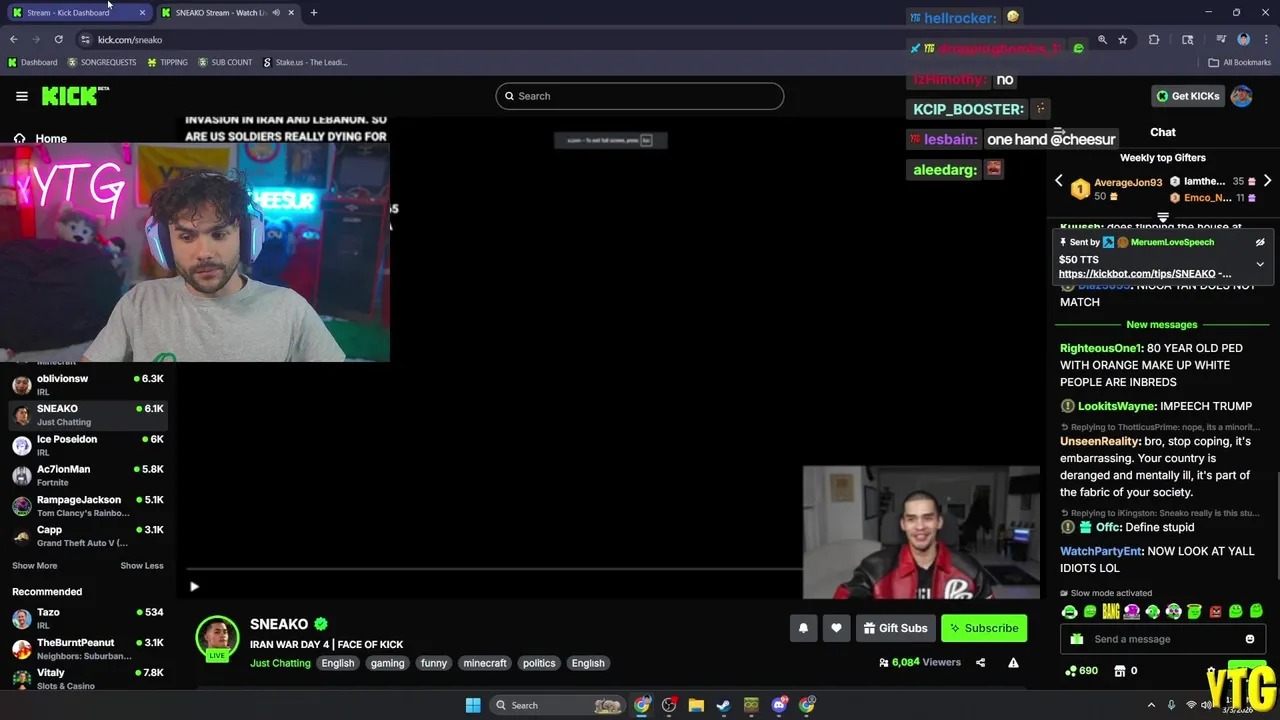The height and width of the screenshot is (720, 1280).
Task: Open the emoji picker in chat
Action: tap(1250, 639)
